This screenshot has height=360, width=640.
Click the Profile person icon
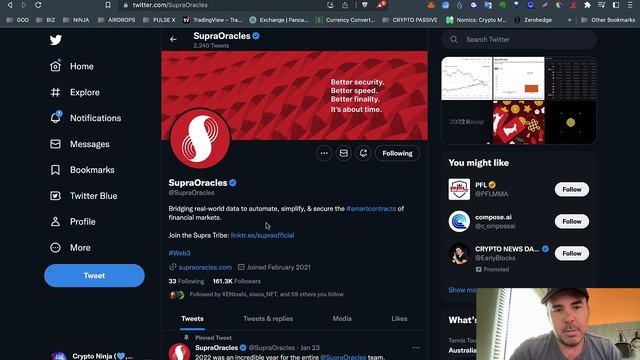(x=56, y=222)
